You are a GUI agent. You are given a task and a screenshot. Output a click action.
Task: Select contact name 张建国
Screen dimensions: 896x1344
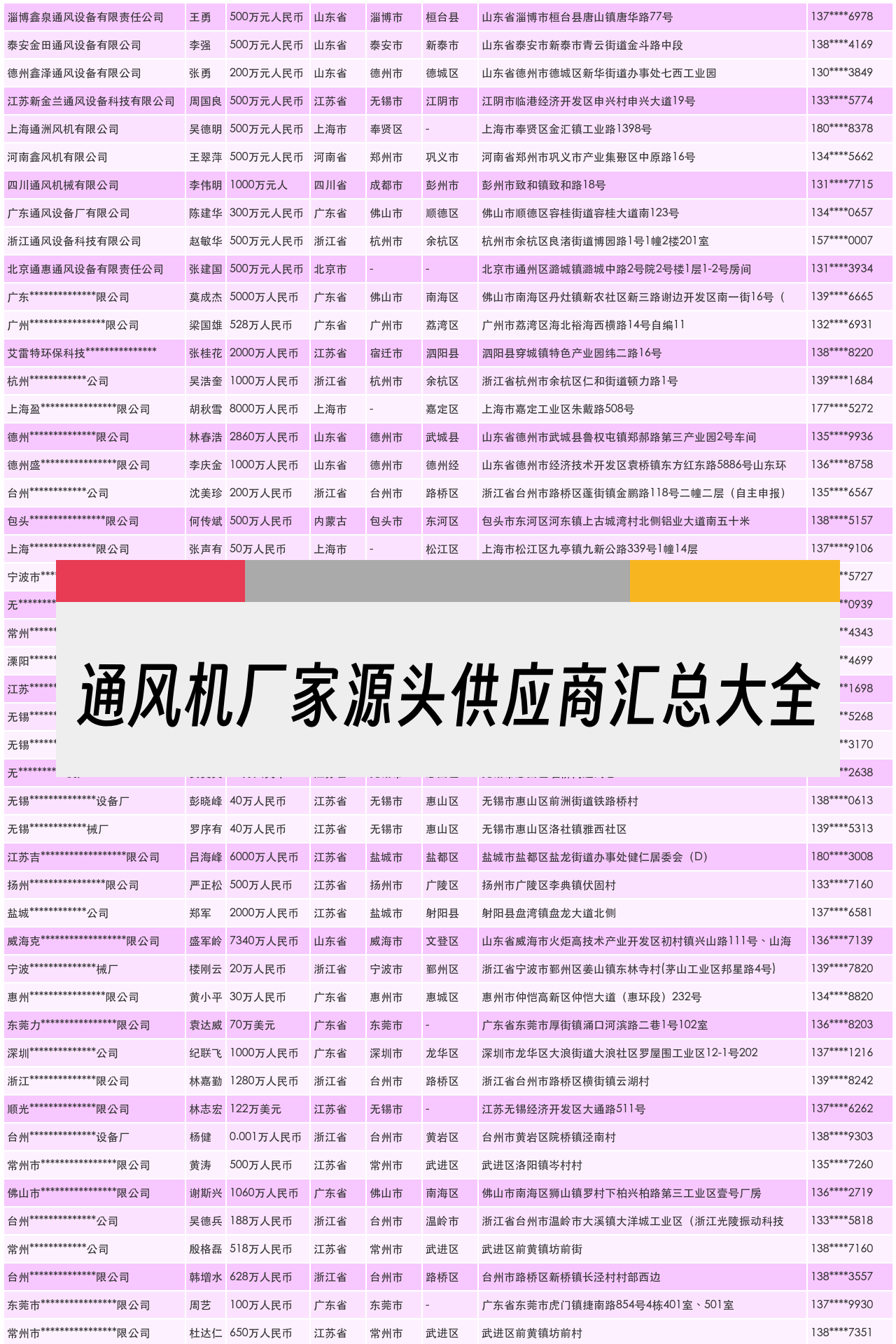(206, 269)
